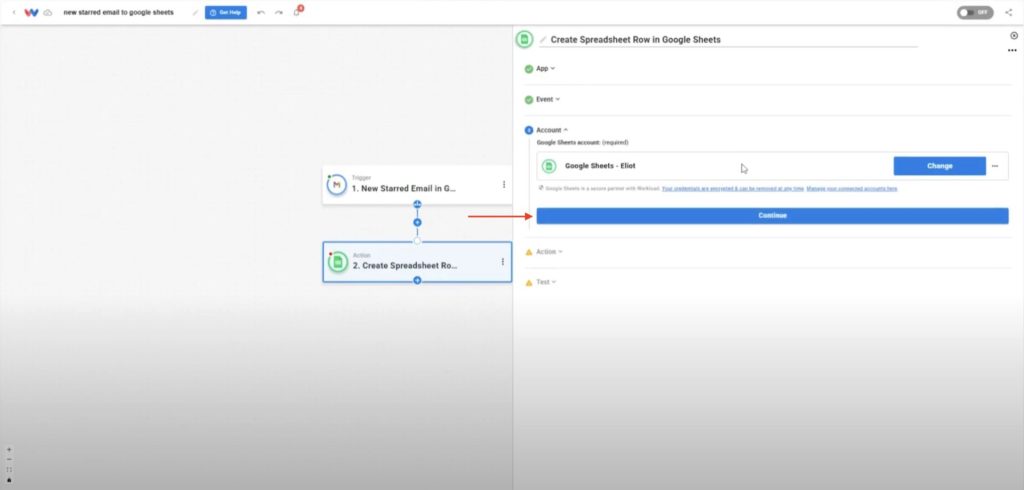This screenshot has height=490, width=1024.
Task: Expand the App section
Action: pyautogui.click(x=545, y=69)
